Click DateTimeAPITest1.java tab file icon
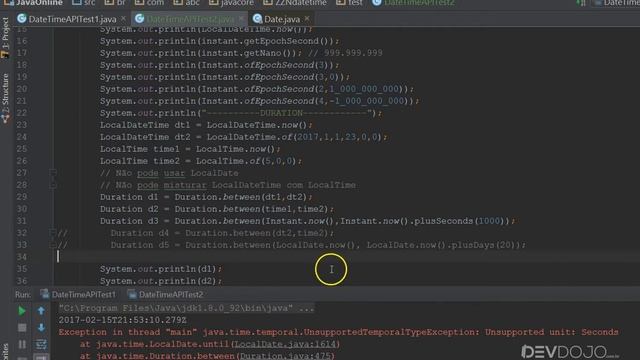640x360 pixels. point(22,19)
